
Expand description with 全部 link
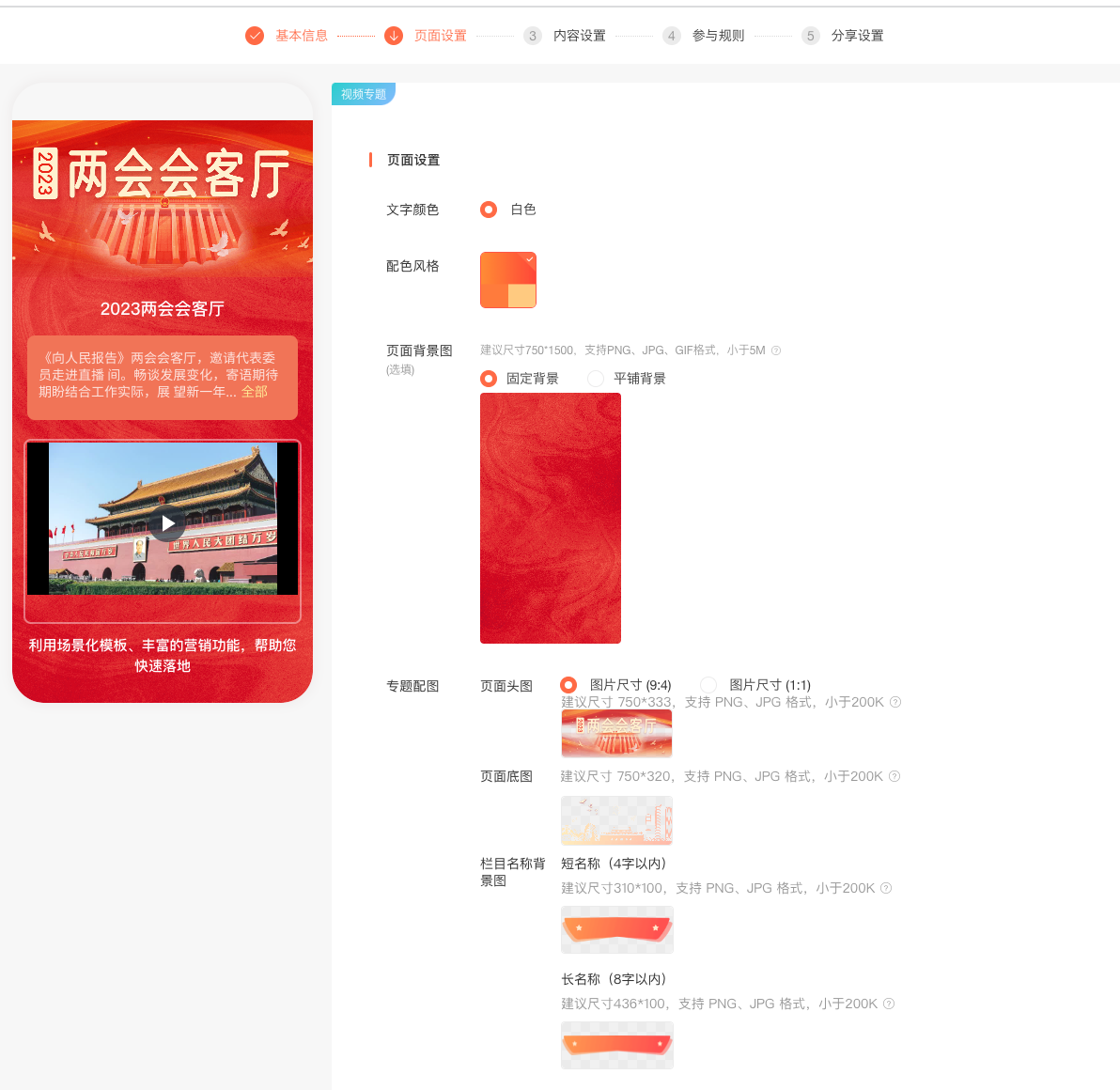pyautogui.click(x=255, y=392)
